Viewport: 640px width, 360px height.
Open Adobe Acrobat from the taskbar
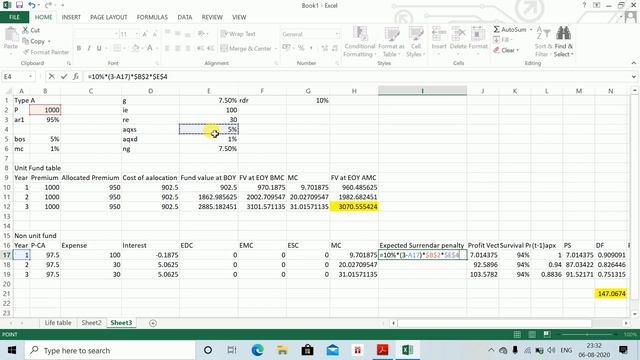pyautogui.click(x=382, y=350)
